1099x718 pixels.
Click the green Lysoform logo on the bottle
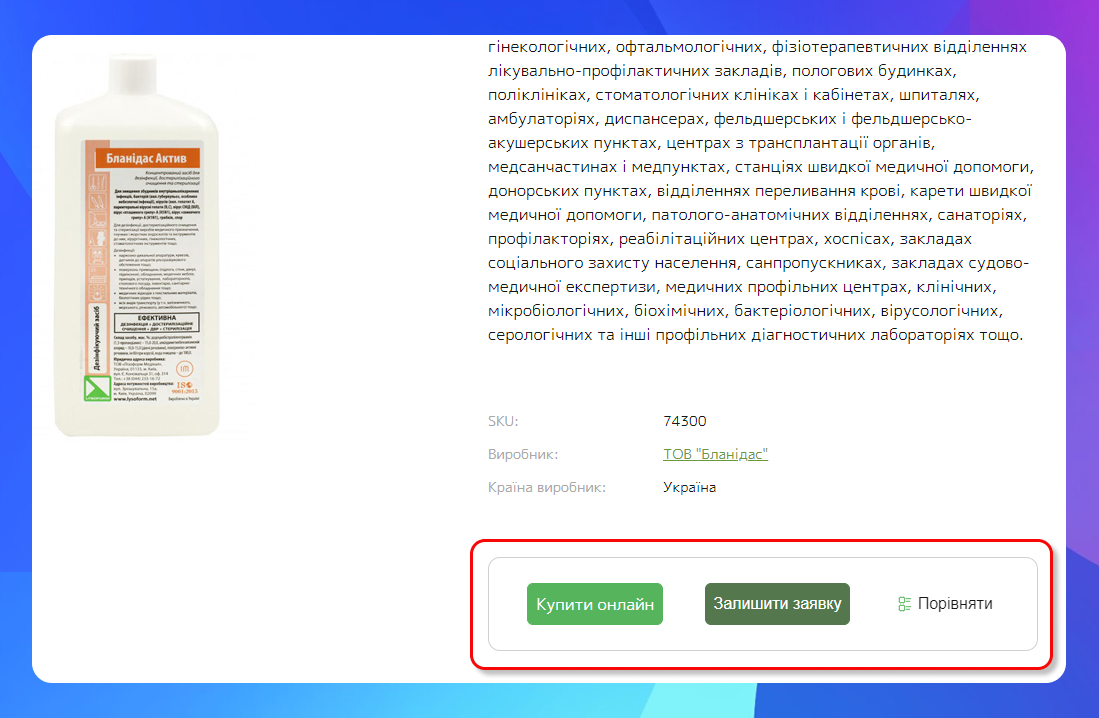[97, 388]
